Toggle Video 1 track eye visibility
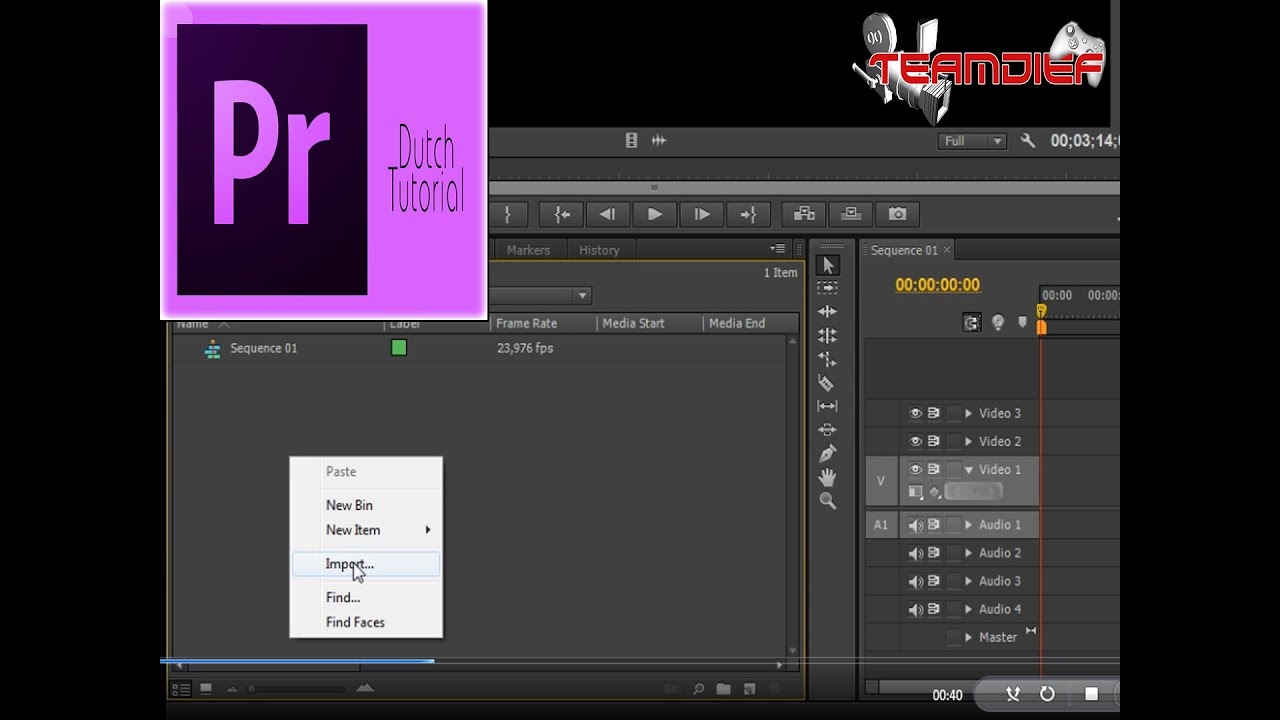The image size is (1280, 720). [915, 469]
